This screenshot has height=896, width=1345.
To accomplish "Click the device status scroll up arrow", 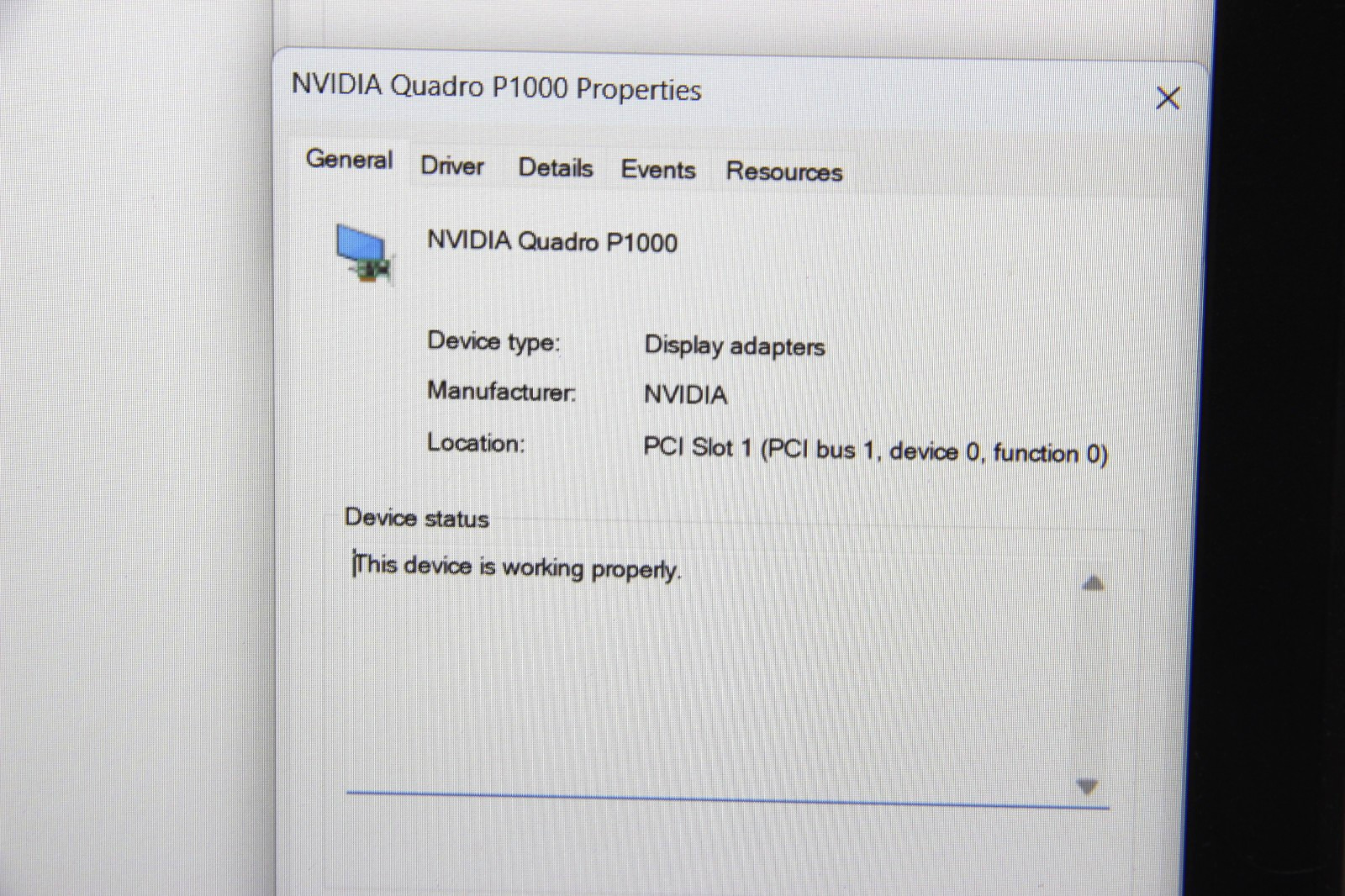I will tap(1093, 583).
